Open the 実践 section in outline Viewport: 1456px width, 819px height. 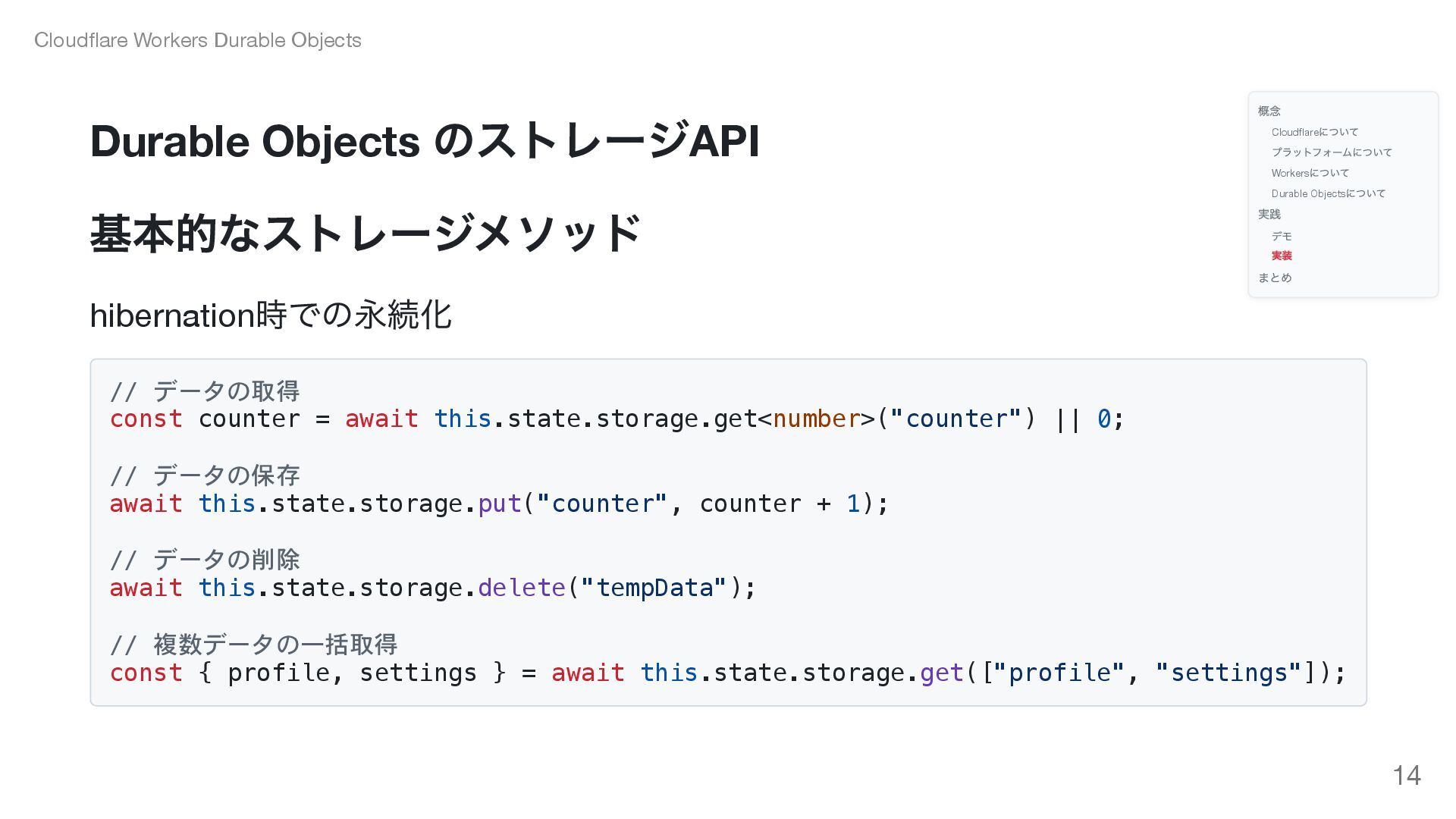pyautogui.click(x=1269, y=215)
